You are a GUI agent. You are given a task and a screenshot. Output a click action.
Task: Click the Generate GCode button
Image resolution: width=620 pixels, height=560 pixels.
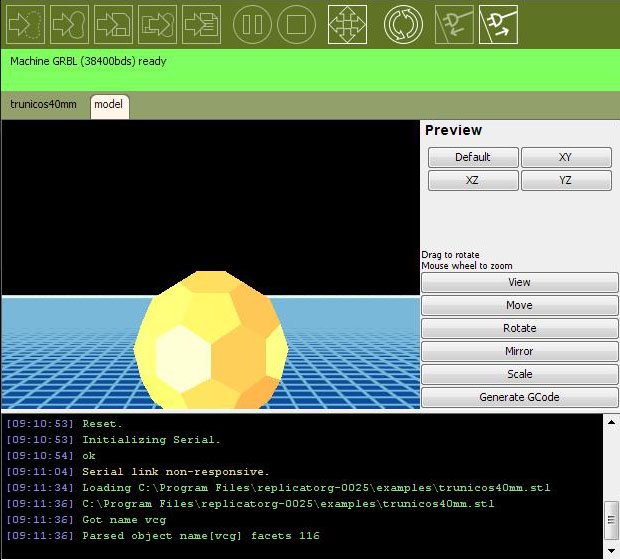[x=519, y=397]
